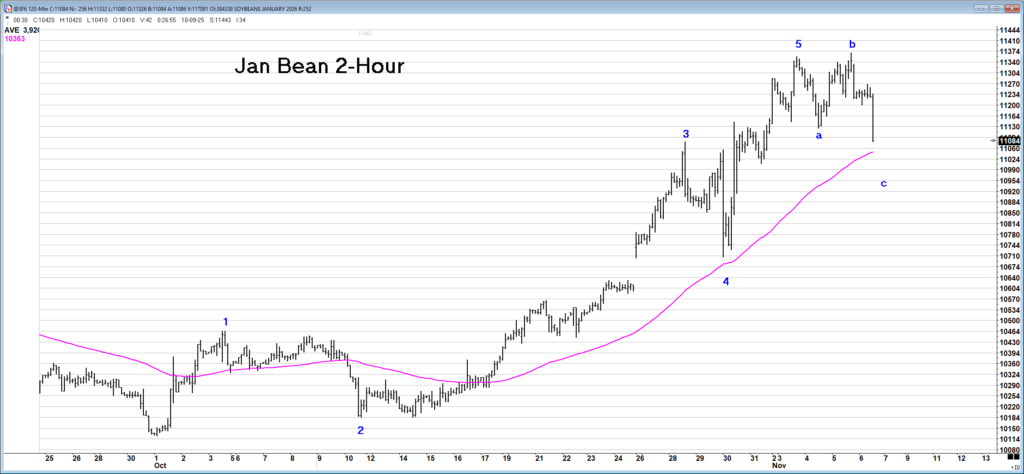
Task: Close the soybeans chart window
Action: [1014, 6]
